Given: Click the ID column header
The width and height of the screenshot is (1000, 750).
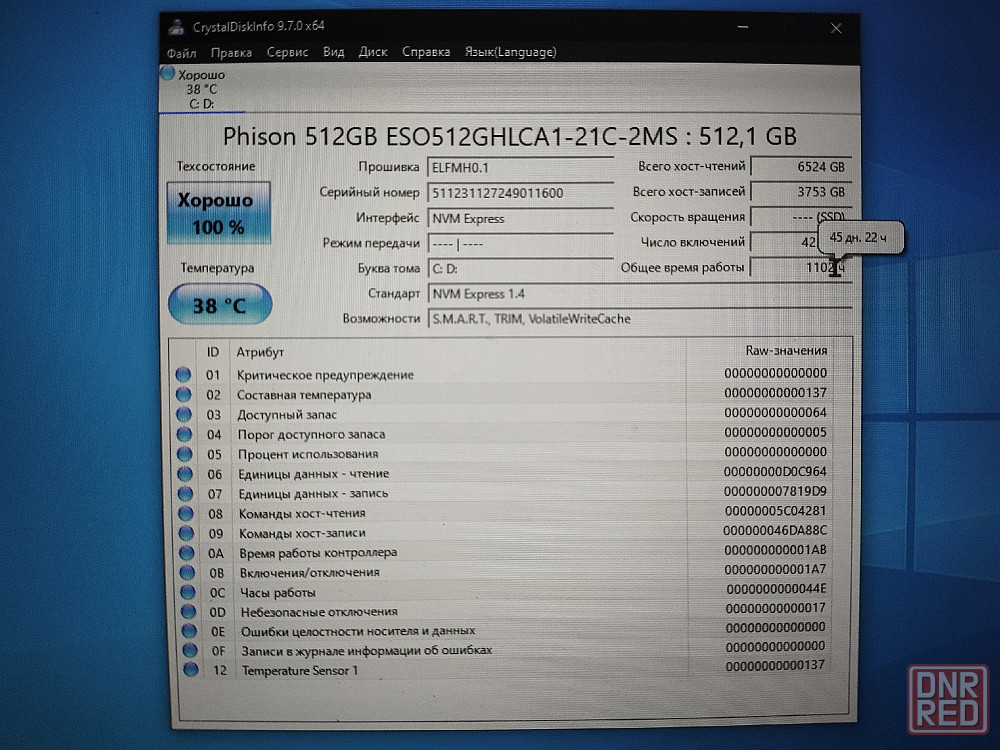Looking at the screenshot, I should tap(212, 352).
